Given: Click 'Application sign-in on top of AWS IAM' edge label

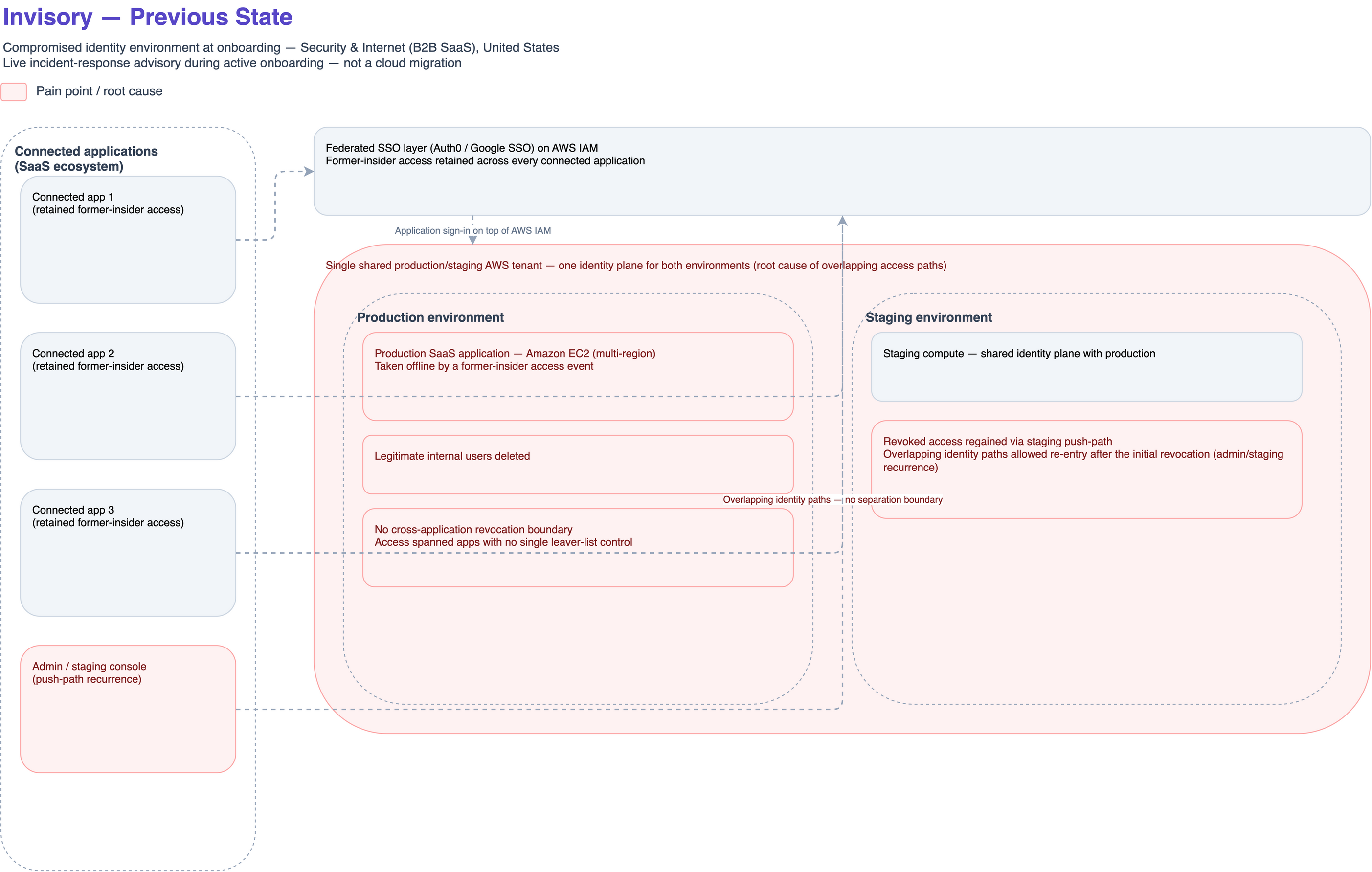Looking at the screenshot, I should (473, 231).
